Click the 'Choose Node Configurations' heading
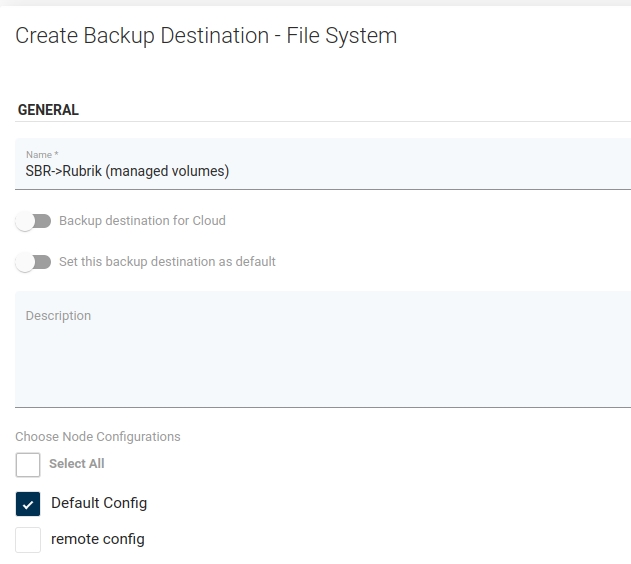This screenshot has height=564, width=631. [98, 437]
